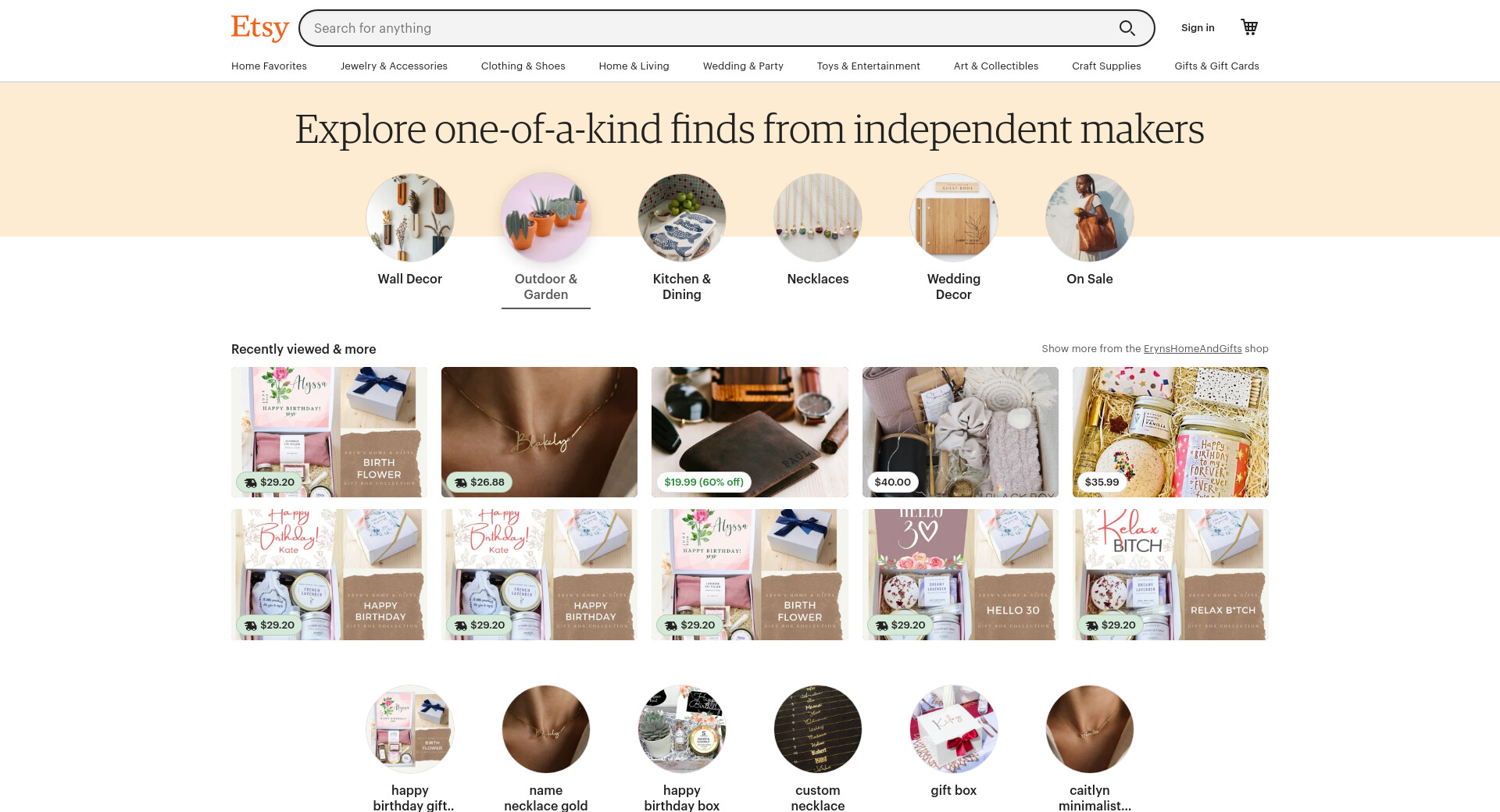Go to the Etsy logo homepage
The height and width of the screenshot is (812, 1500).
point(260,28)
